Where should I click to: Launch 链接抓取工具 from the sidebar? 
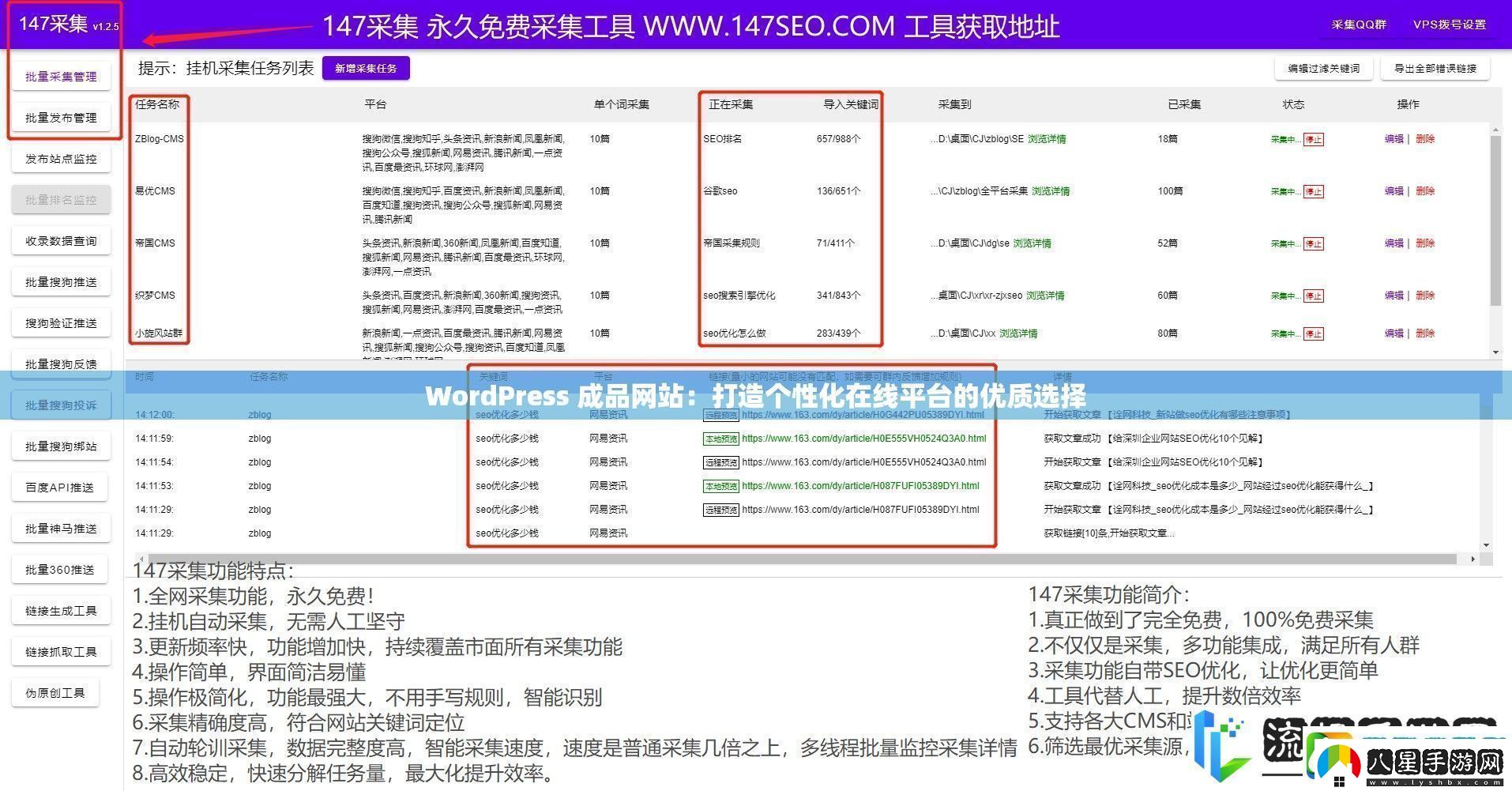(x=61, y=652)
